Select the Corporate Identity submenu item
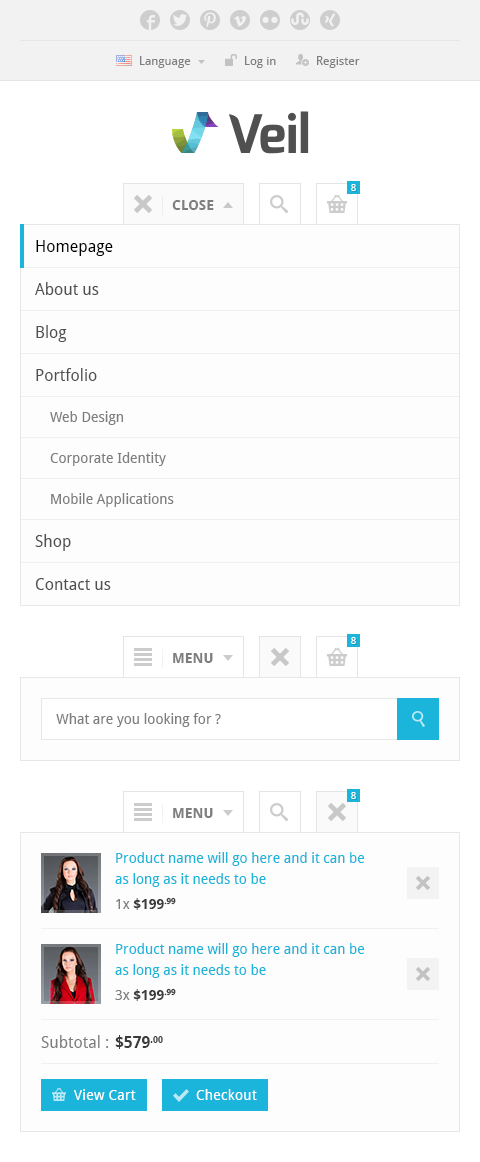Viewport: 480px width, 1162px height. point(240,458)
